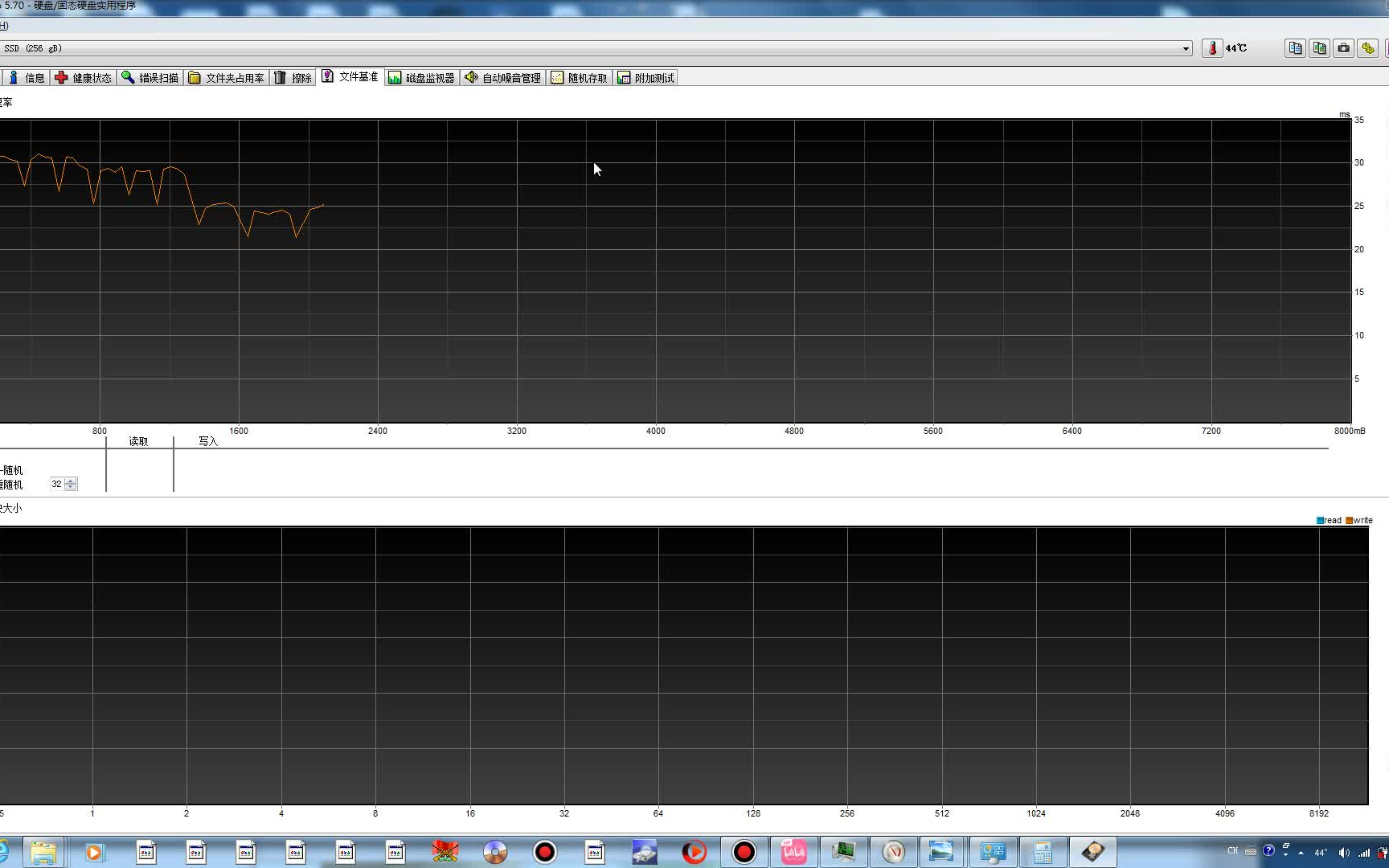Increase the queue depth 32 spinner

71,481
